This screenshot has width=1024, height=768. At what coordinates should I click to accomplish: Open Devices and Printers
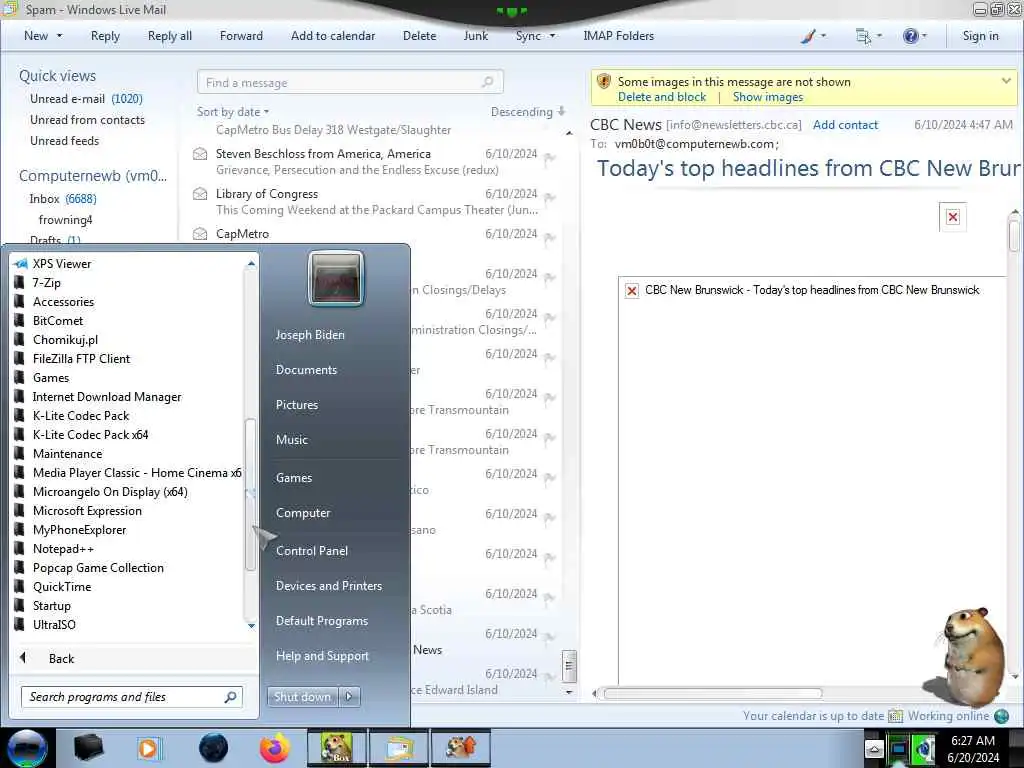point(328,586)
